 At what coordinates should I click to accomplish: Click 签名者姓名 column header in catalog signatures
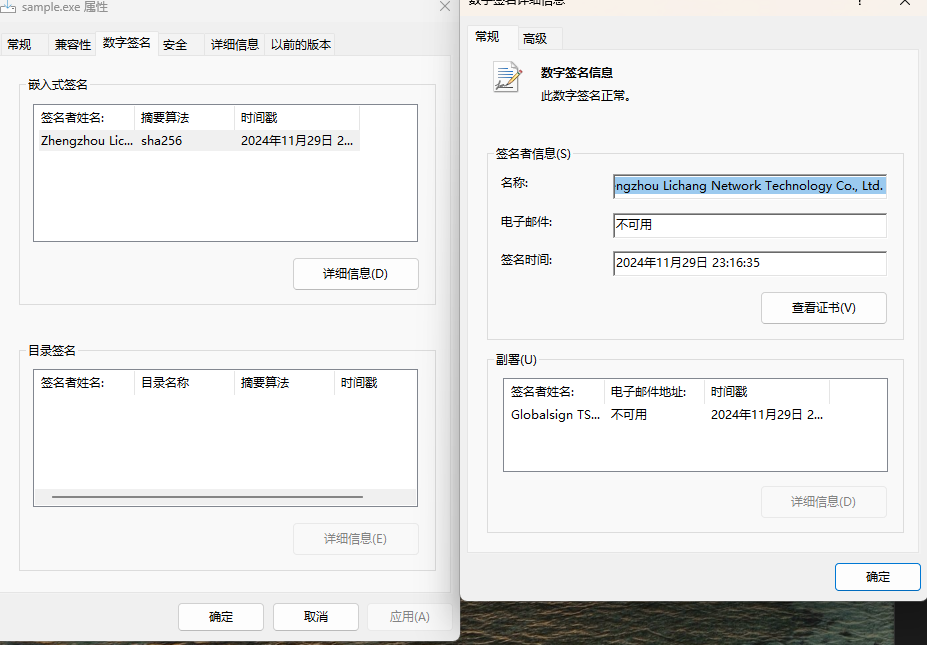coord(87,383)
